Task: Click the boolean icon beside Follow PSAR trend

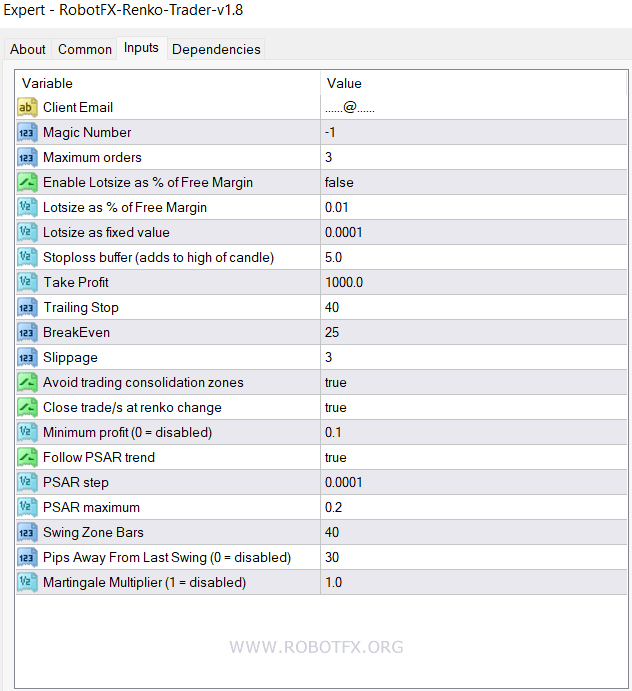Action: tap(27, 457)
